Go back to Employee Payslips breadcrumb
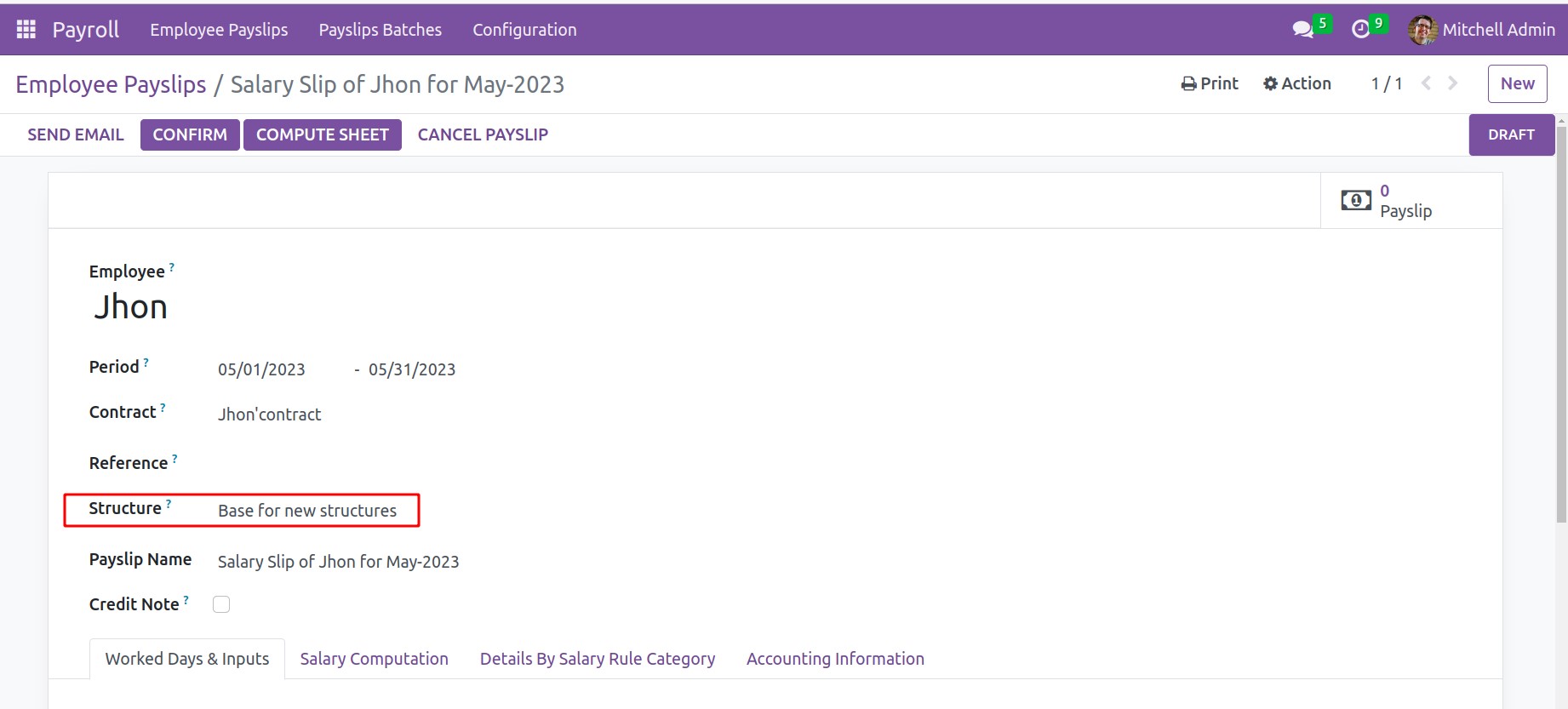This screenshot has height=709, width=1568. pyautogui.click(x=111, y=84)
